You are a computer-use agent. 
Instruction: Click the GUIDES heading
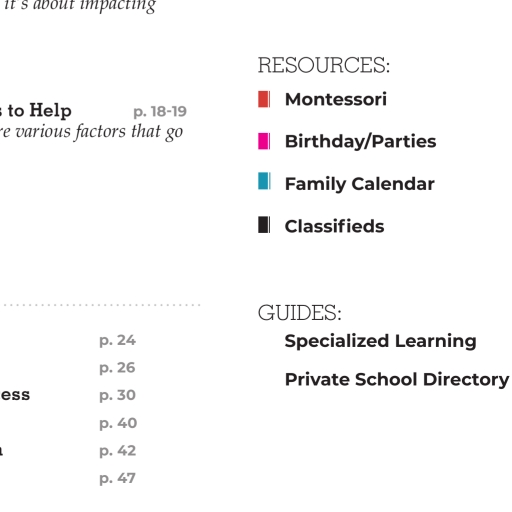300,313
